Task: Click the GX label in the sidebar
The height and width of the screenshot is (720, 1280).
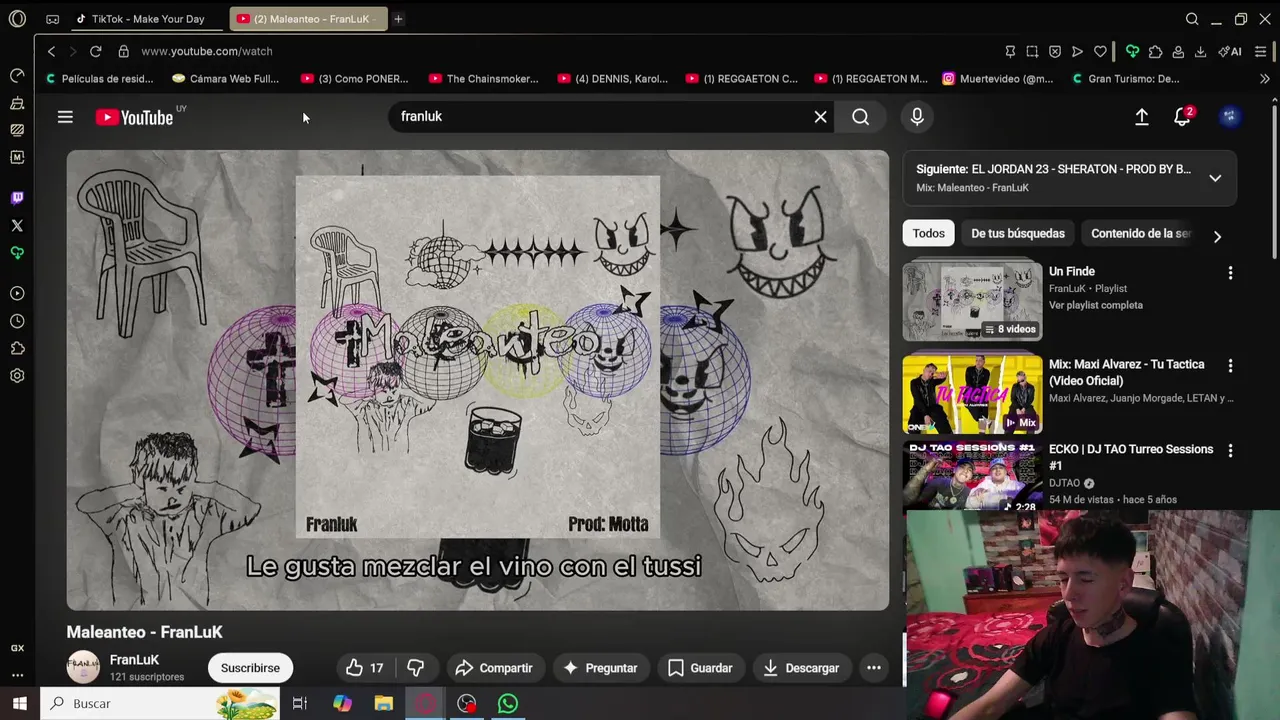Action: click(x=17, y=648)
